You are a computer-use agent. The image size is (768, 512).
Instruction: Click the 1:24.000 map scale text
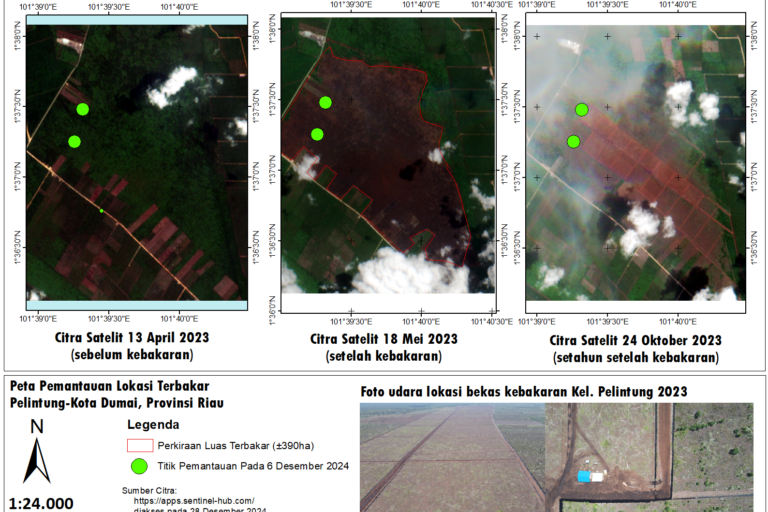click(x=40, y=503)
